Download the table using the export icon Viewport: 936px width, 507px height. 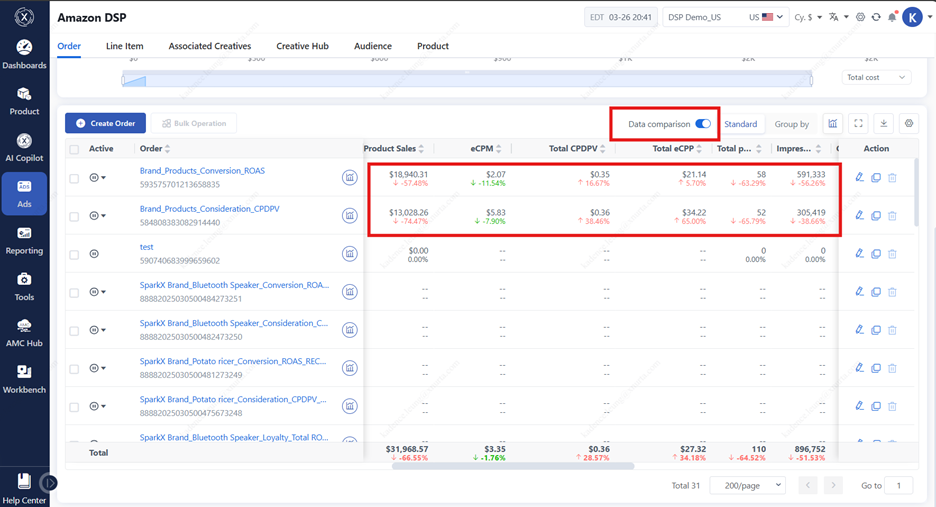pyautogui.click(x=883, y=124)
